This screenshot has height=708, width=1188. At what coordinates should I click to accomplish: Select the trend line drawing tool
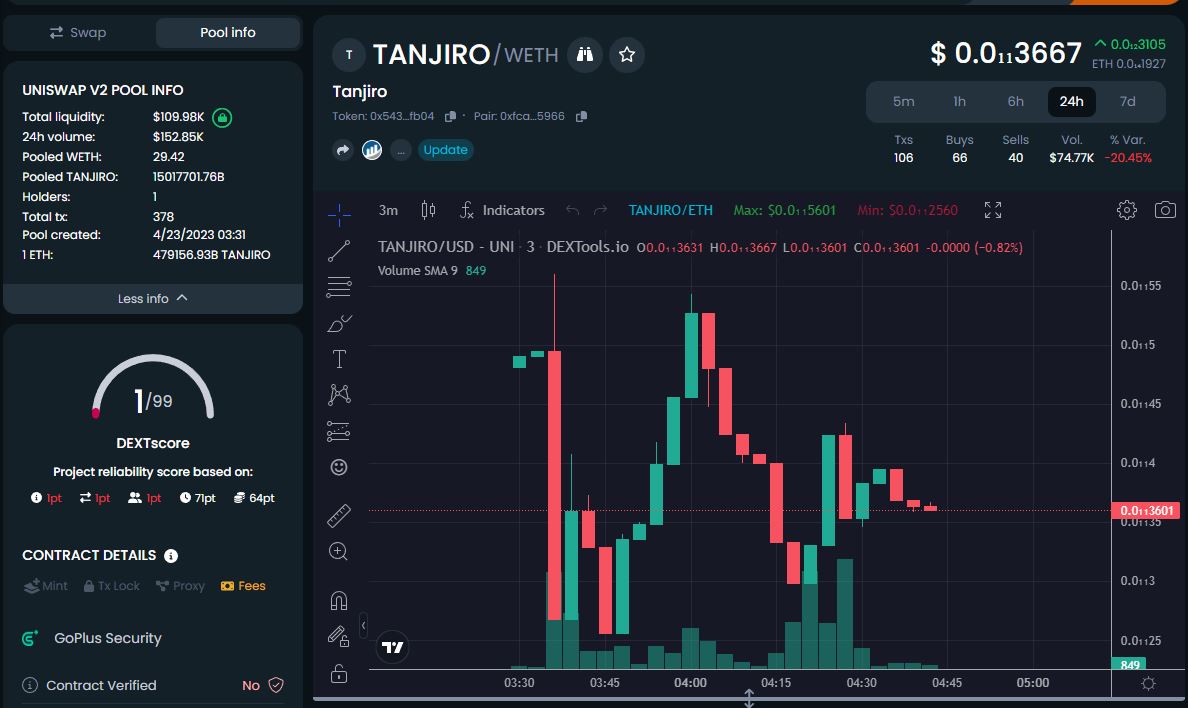click(339, 251)
